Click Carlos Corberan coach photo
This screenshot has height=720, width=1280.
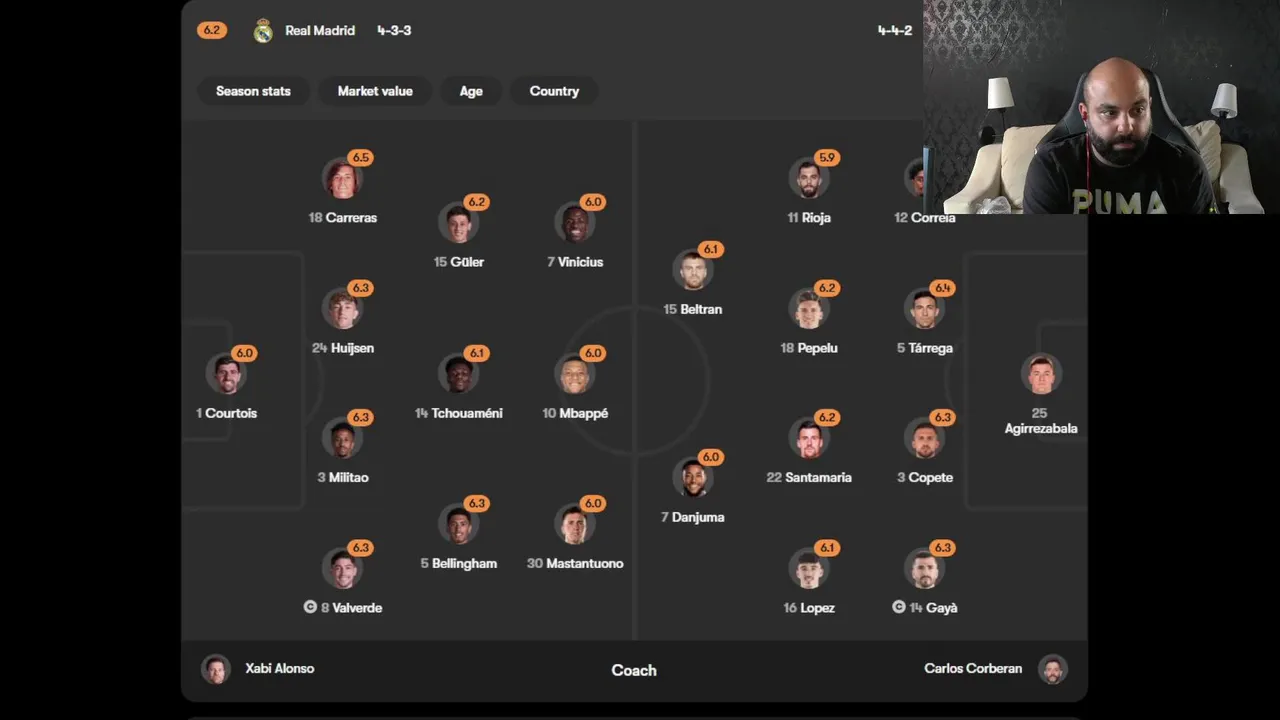pyautogui.click(x=1053, y=669)
